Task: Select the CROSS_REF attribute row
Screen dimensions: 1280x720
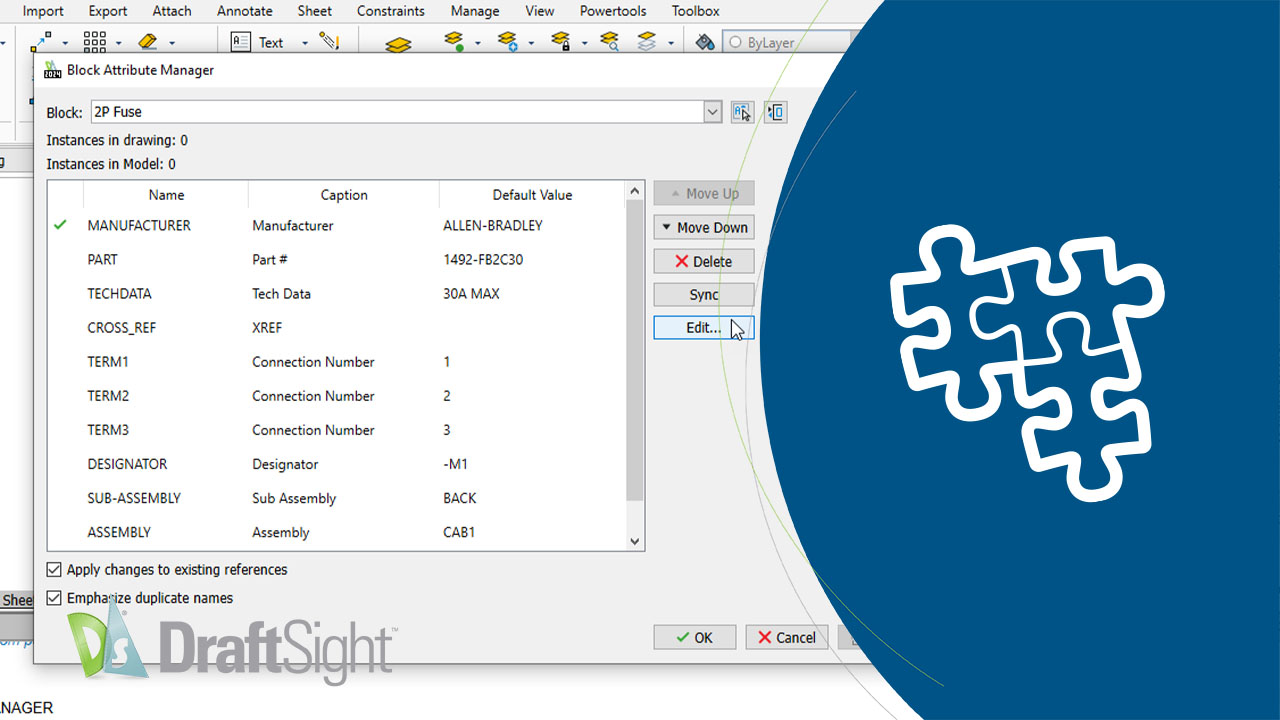Action: pyautogui.click(x=337, y=328)
